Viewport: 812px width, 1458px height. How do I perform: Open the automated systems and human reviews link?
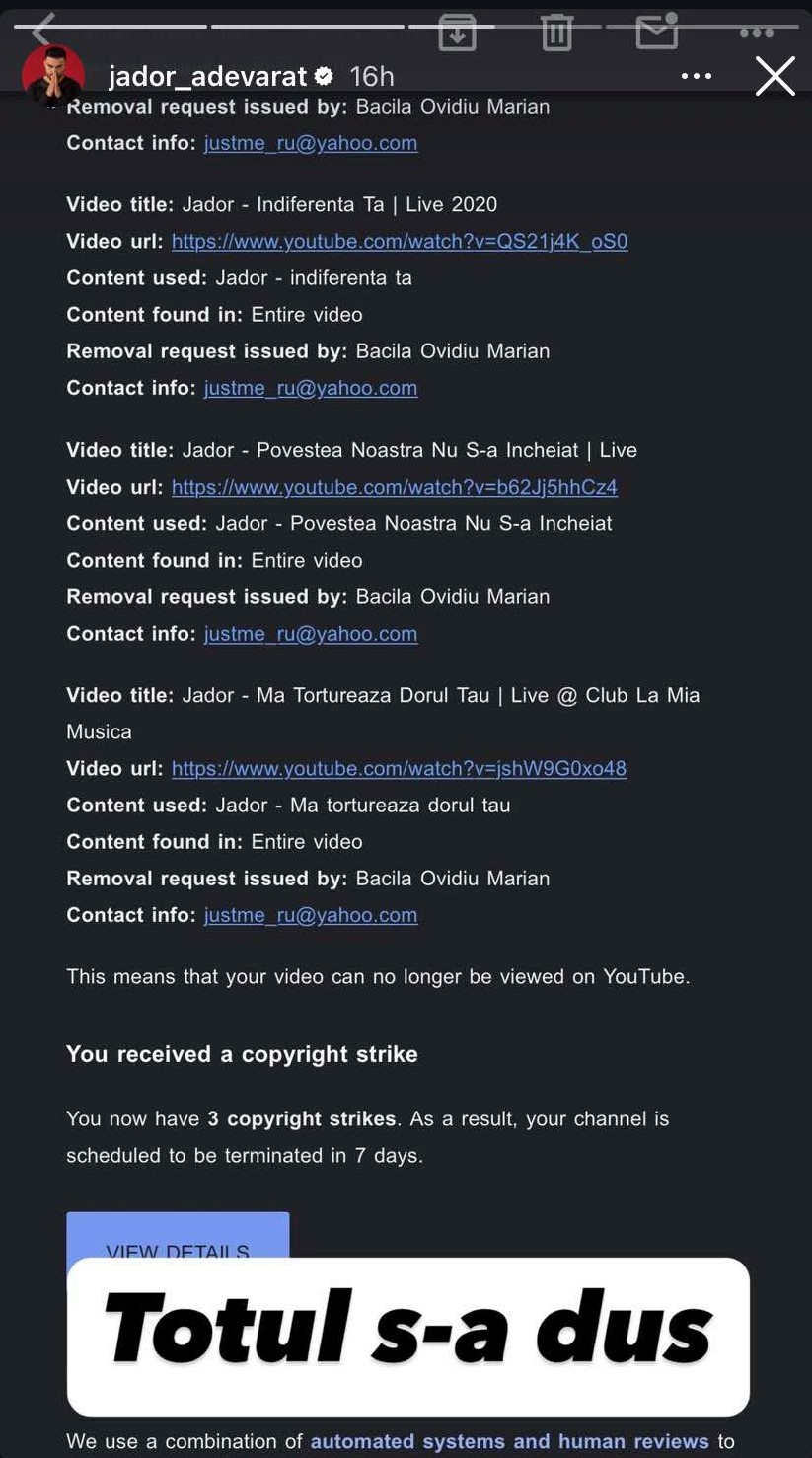[509, 1442]
